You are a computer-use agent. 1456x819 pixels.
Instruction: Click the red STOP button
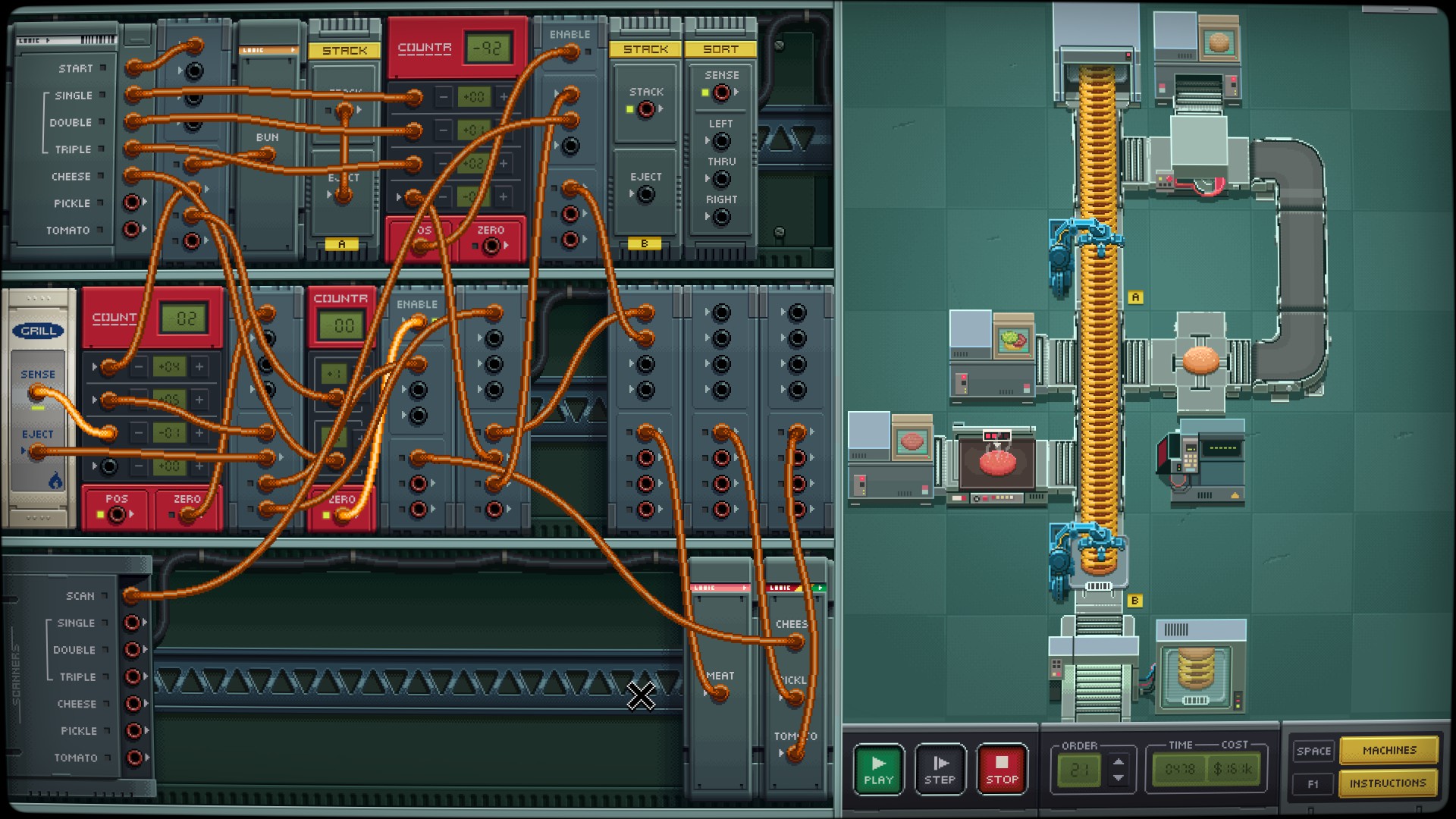tap(1001, 769)
